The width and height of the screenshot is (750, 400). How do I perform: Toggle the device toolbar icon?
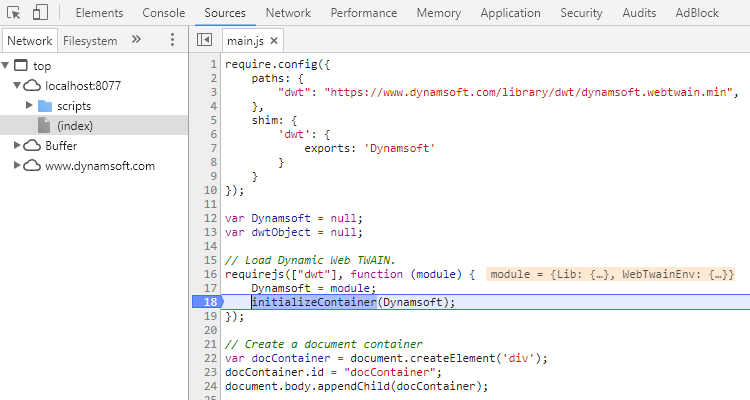pyautogui.click(x=41, y=14)
